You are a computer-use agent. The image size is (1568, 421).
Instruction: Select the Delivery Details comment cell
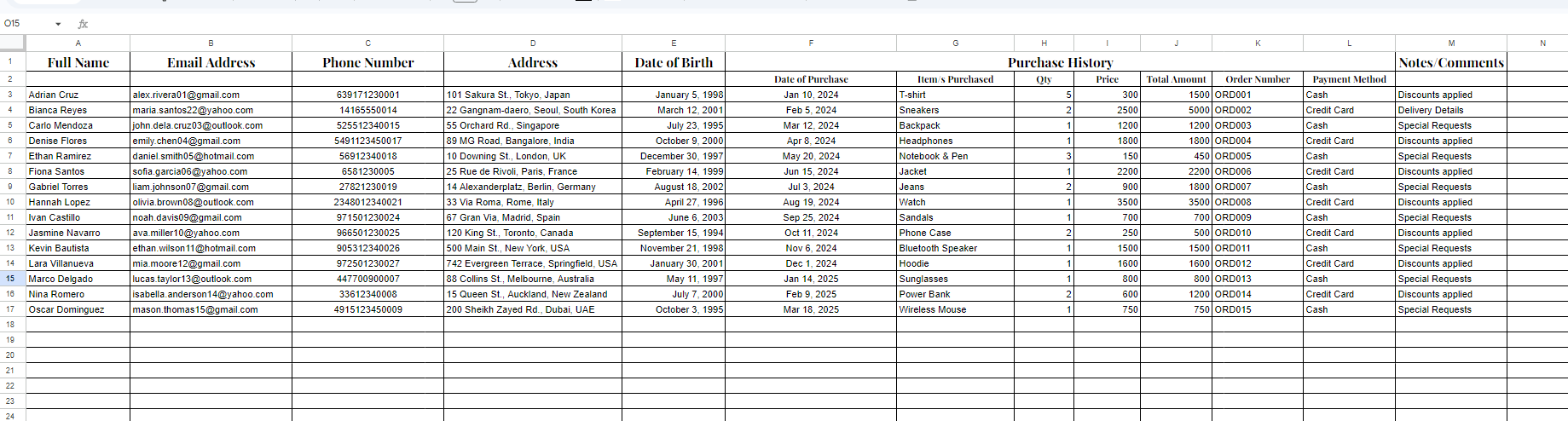pos(1451,110)
